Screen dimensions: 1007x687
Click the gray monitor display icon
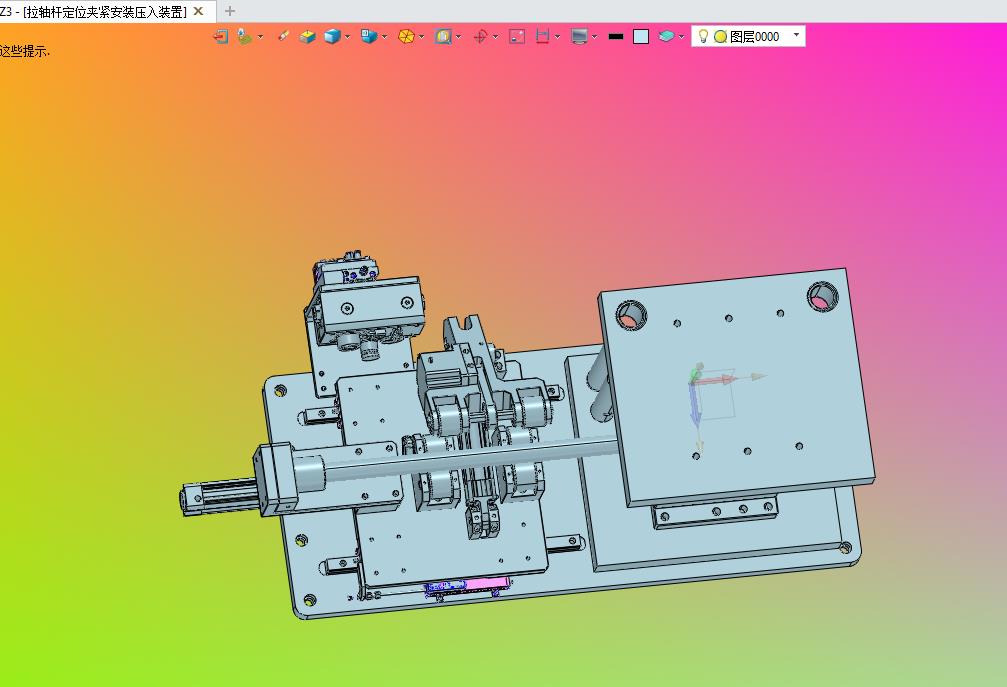click(x=579, y=37)
